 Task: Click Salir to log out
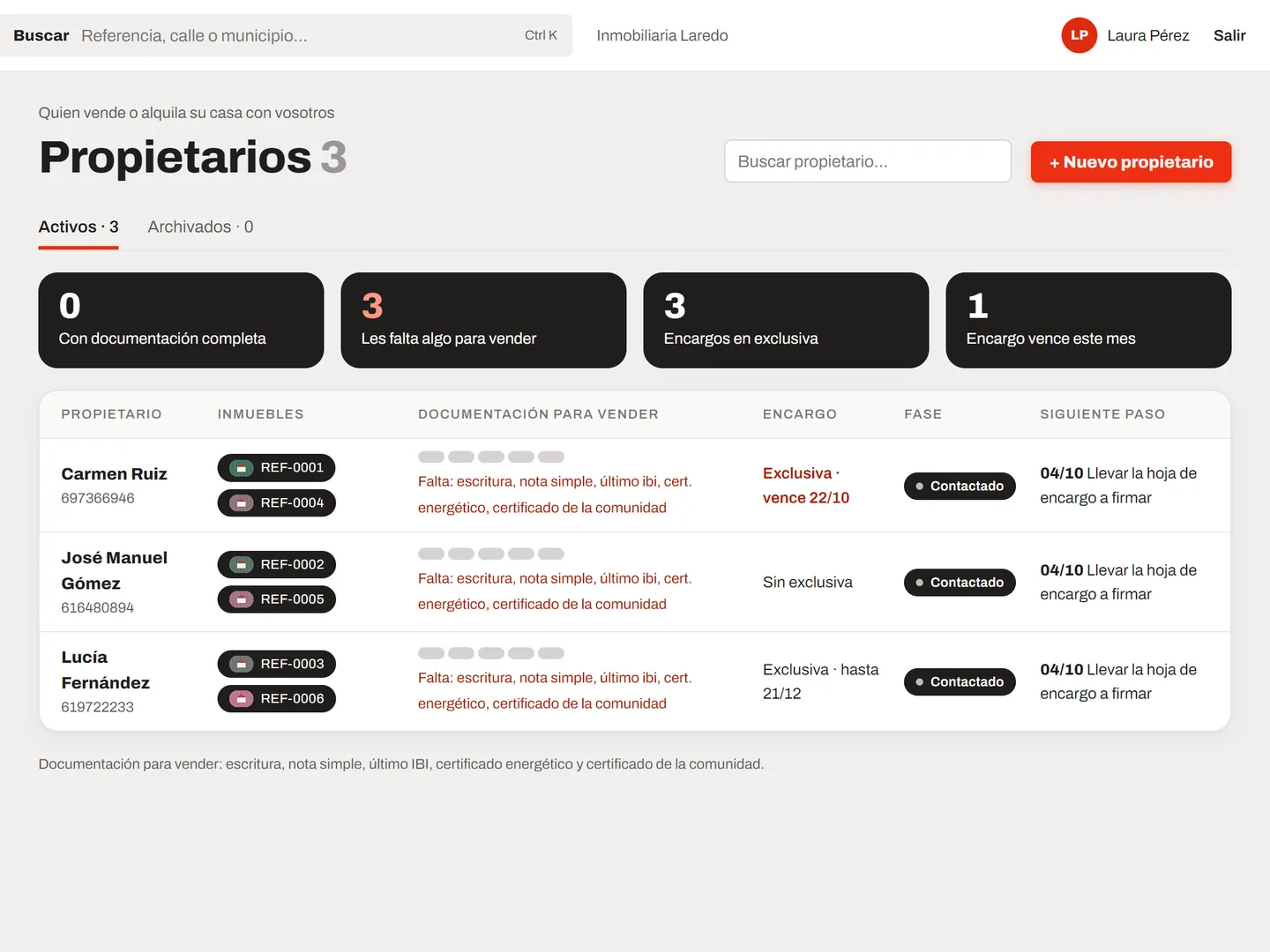click(1229, 35)
